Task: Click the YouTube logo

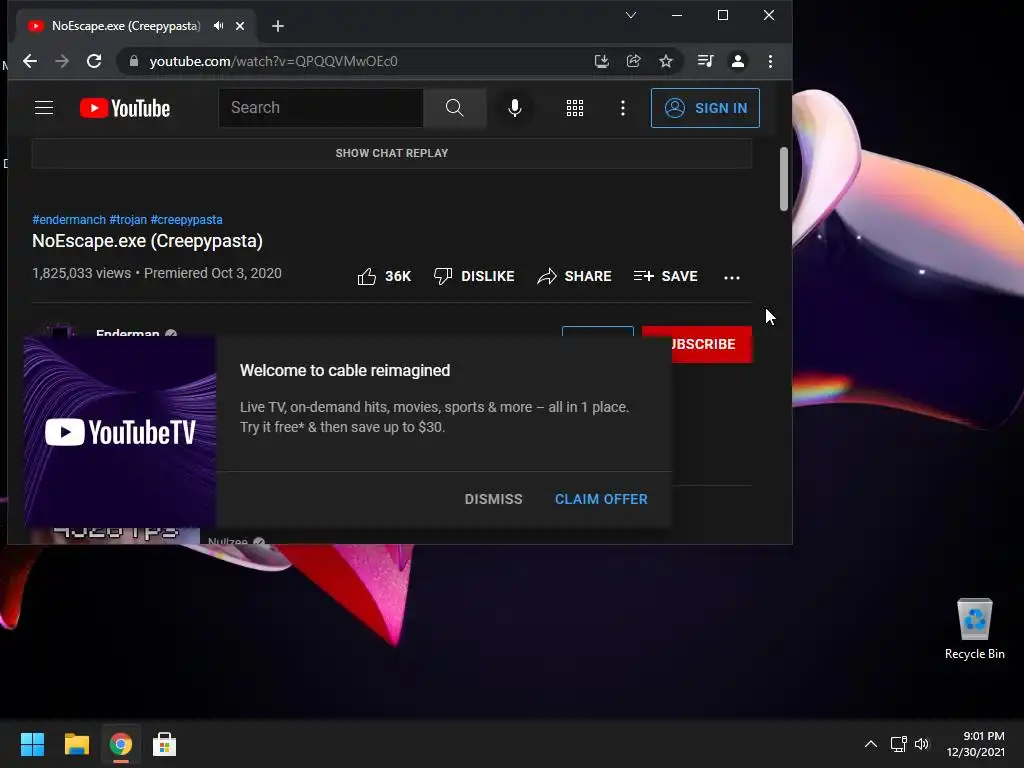Action: (x=125, y=108)
